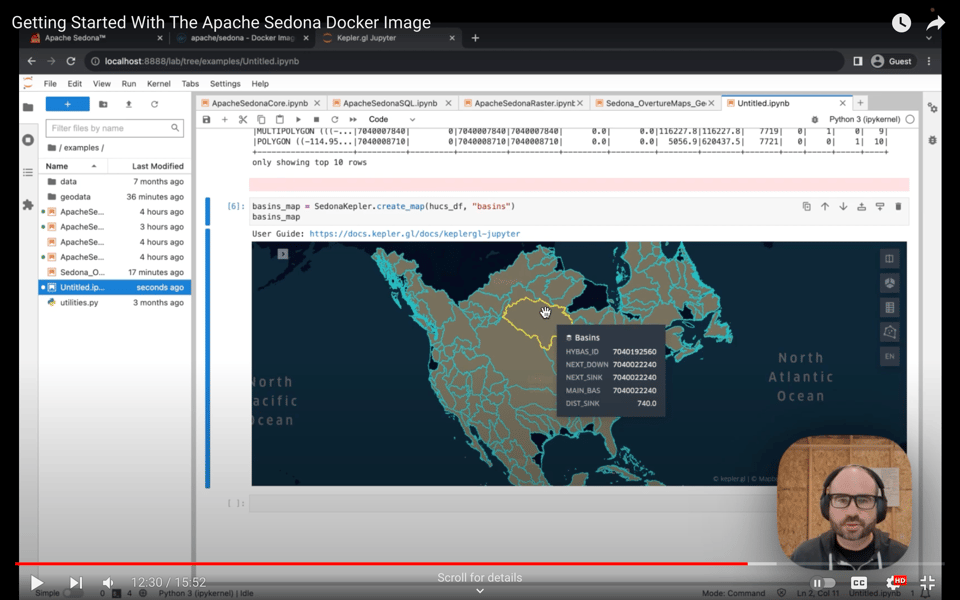Click the blue new launcher button
Screen dimensions: 960x600
[67, 104]
